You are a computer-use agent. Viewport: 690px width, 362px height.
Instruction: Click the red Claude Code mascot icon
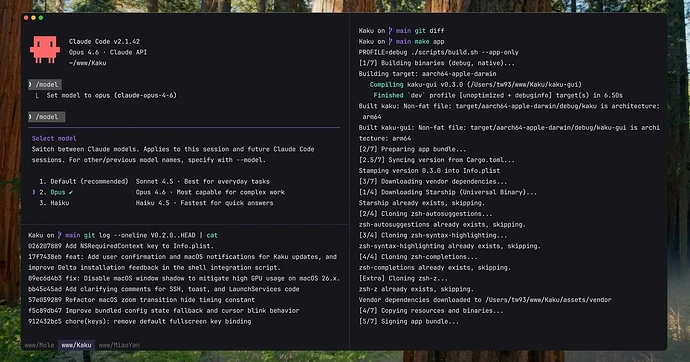click(x=45, y=50)
